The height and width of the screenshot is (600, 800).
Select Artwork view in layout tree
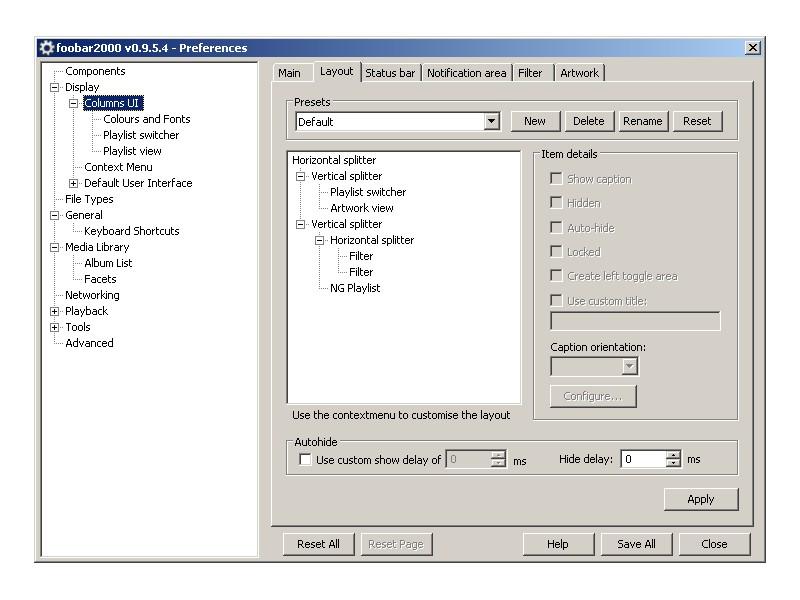362,208
